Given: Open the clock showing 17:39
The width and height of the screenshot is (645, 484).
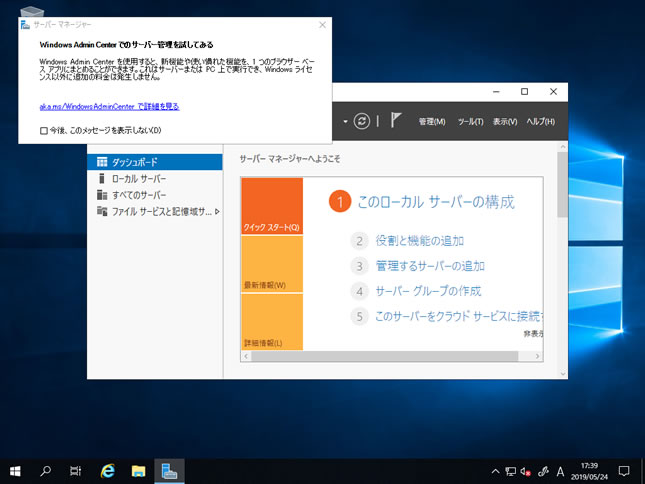Looking at the screenshot, I should [589, 471].
